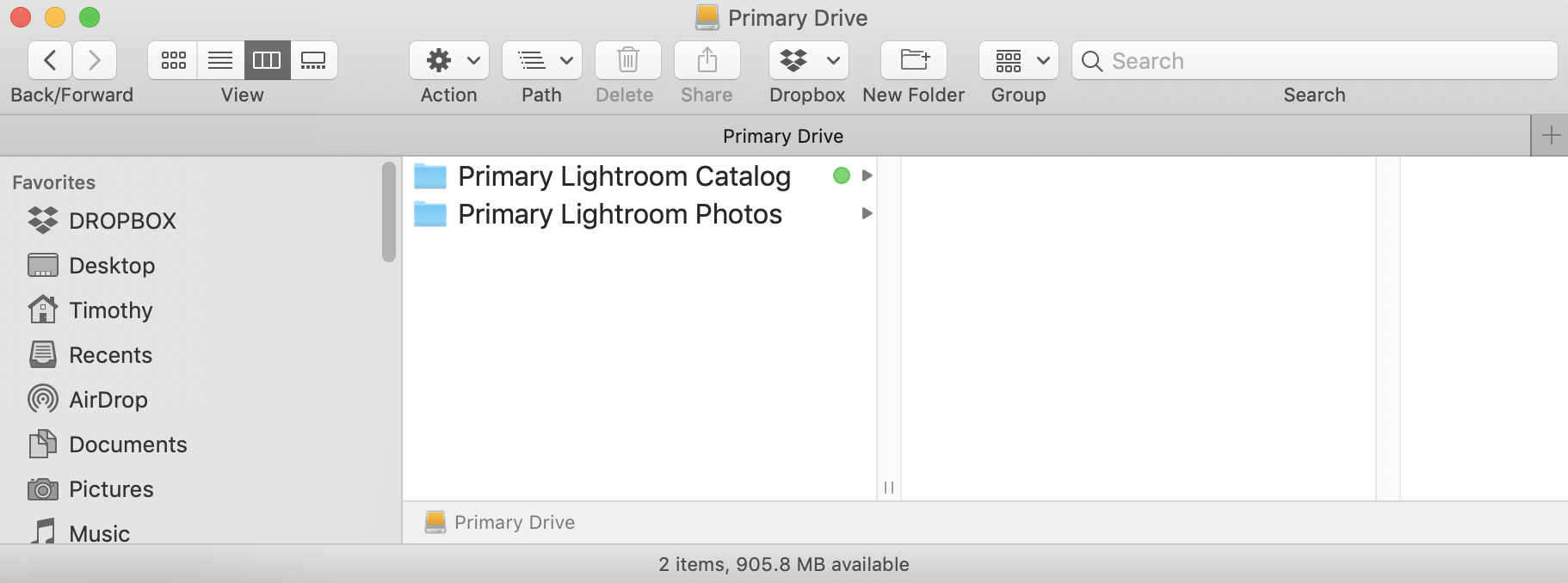Image resolution: width=1568 pixels, height=583 pixels.
Task: Close the Finder window
Action: [21, 17]
